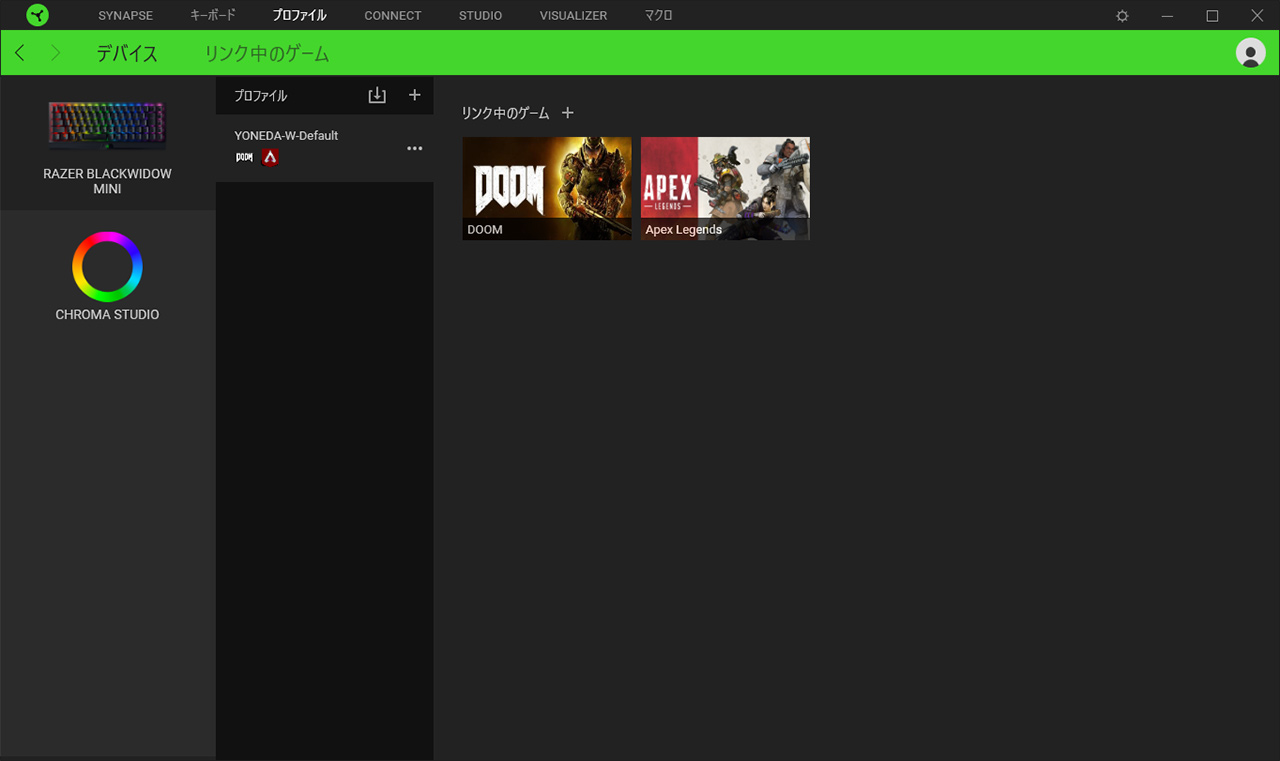Select the YONEDA-W-Default profile
Image resolution: width=1280 pixels, height=761 pixels.
[325, 148]
